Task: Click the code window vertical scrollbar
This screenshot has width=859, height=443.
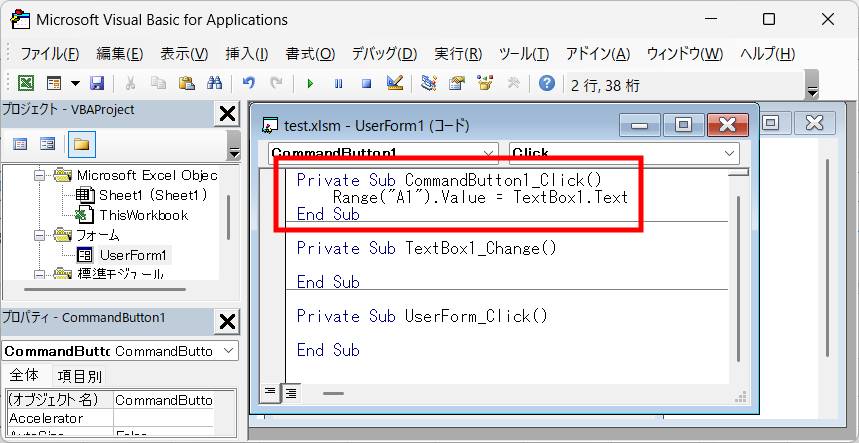Action: coord(738,280)
